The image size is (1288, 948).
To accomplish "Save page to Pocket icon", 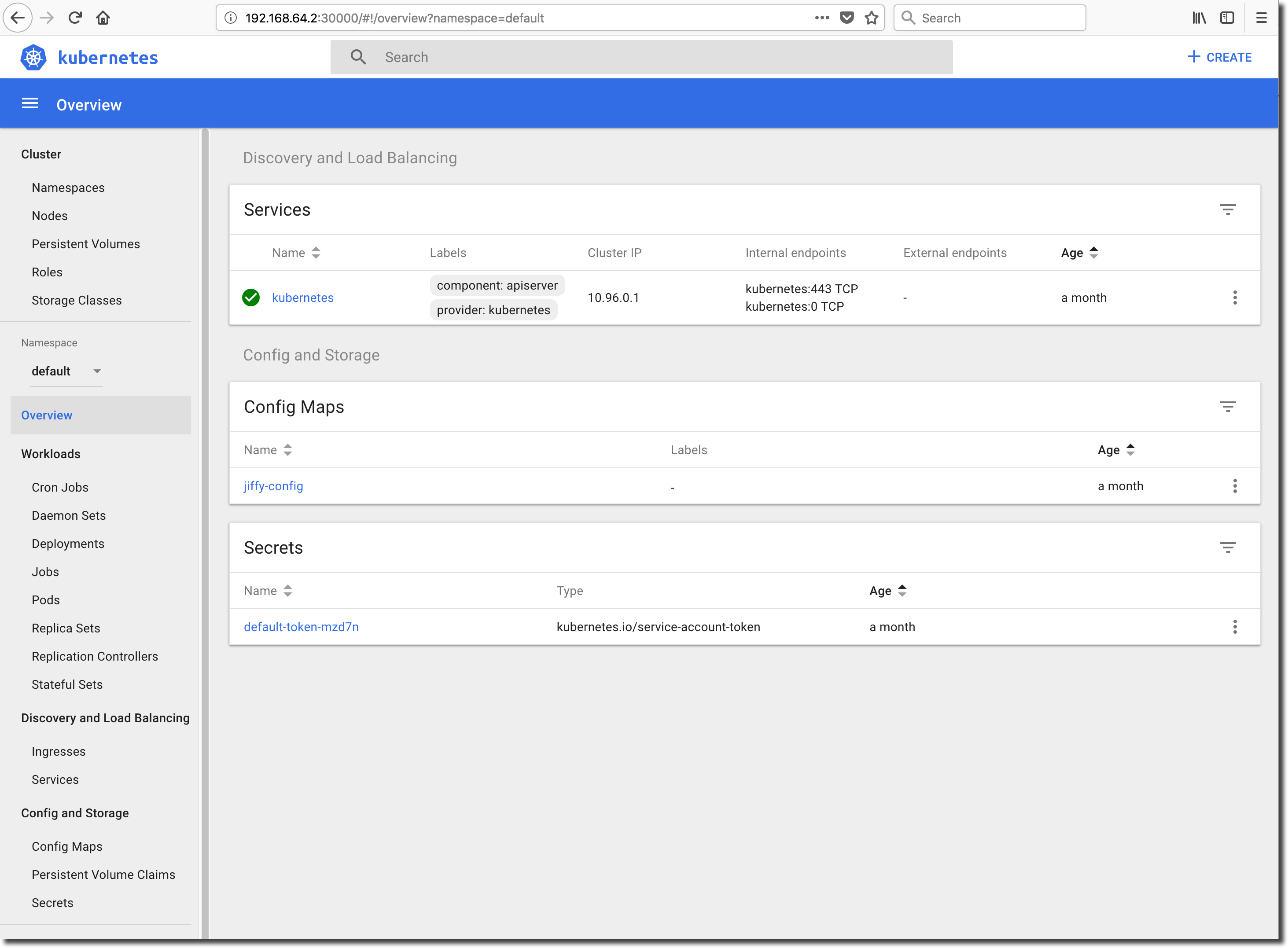I will point(846,18).
